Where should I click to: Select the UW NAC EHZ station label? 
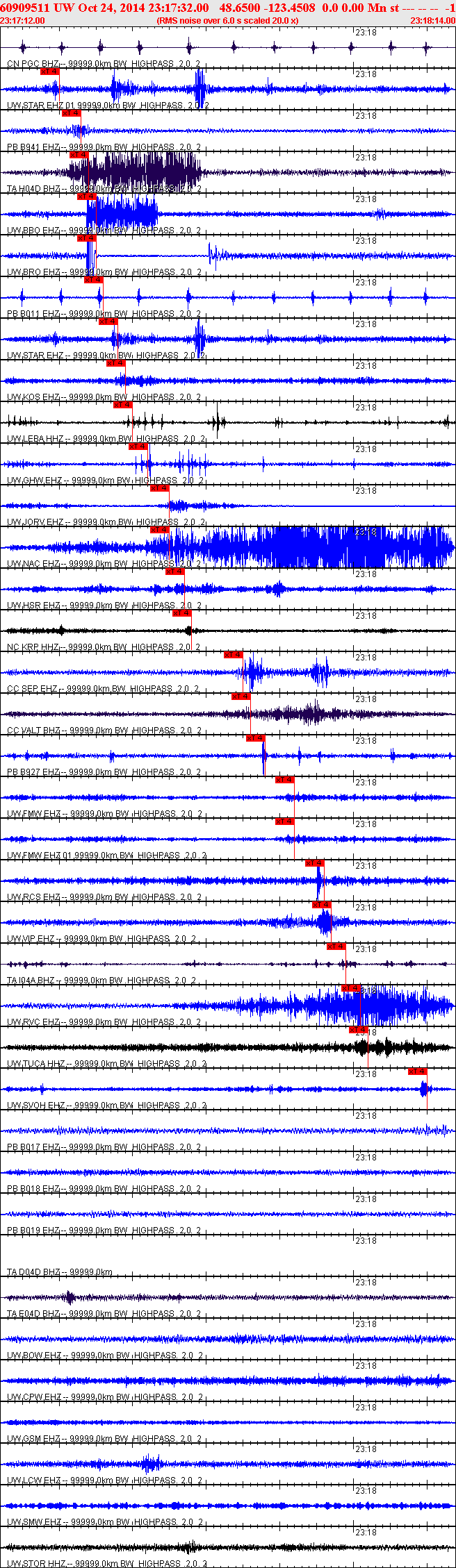[x=104, y=564]
